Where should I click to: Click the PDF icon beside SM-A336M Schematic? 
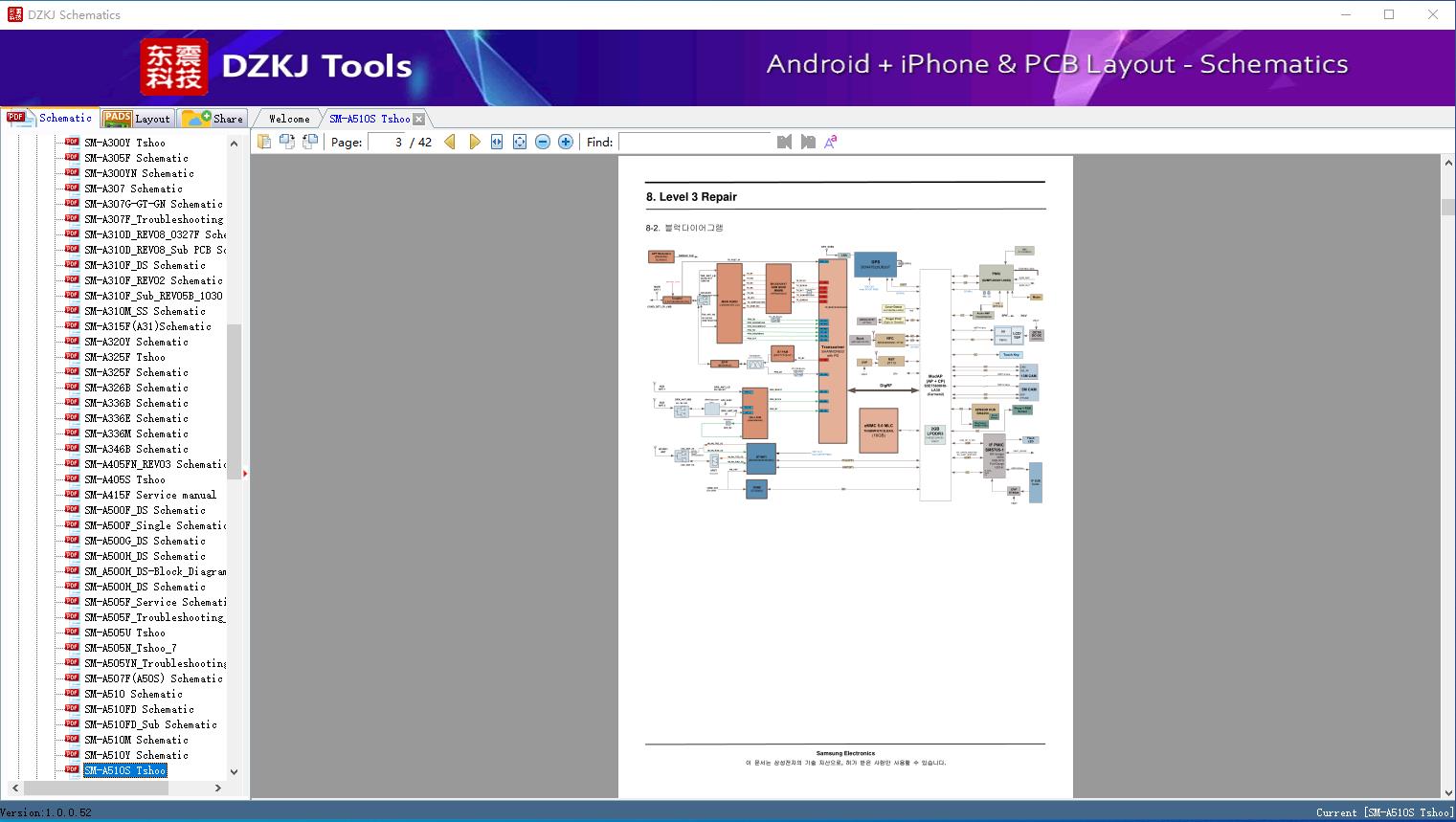click(72, 433)
